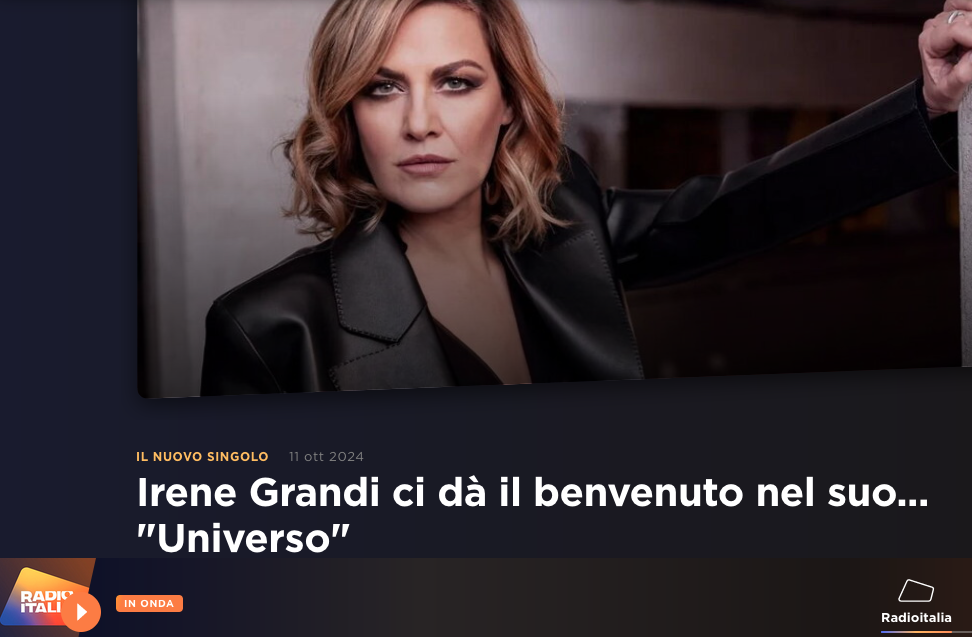Select the Radioitalia parallelogram channel icon
The width and height of the screenshot is (972, 637).
[916, 591]
